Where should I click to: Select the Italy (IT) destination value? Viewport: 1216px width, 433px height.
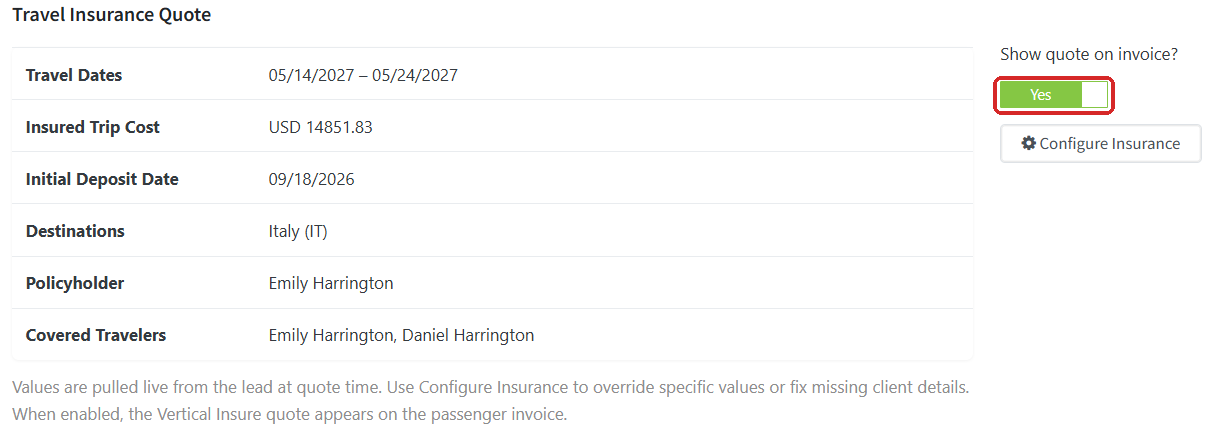pyautogui.click(x=298, y=231)
